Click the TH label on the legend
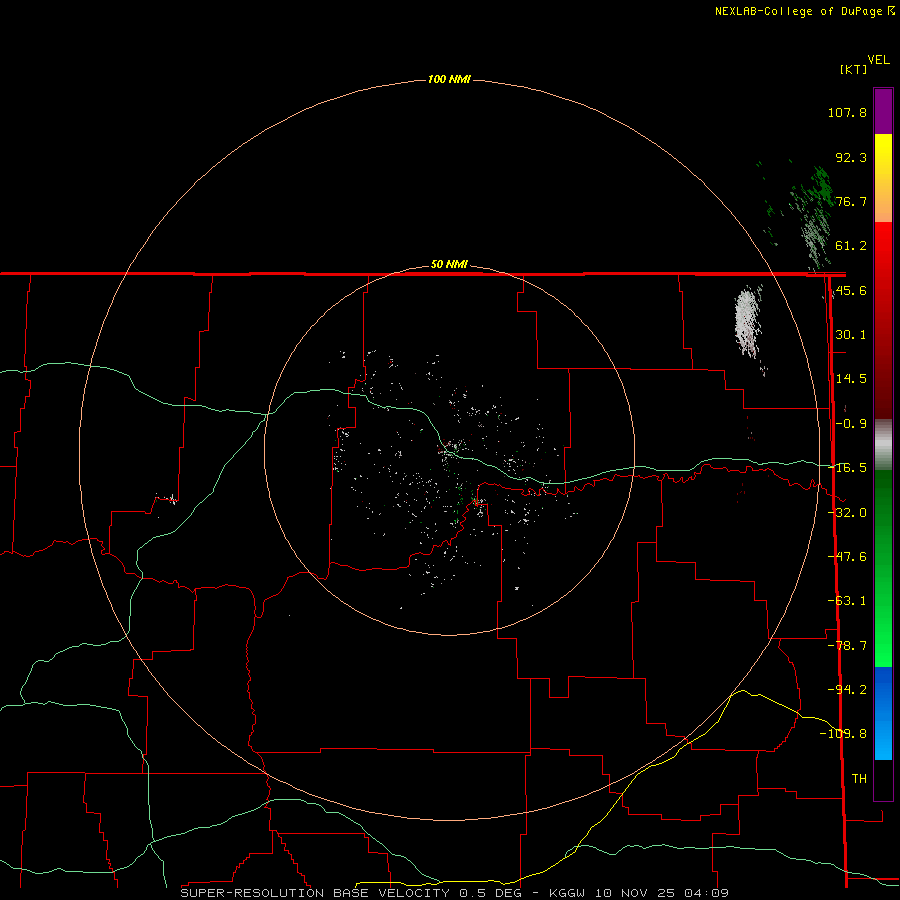The width and height of the screenshot is (900, 900). click(x=859, y=778)
